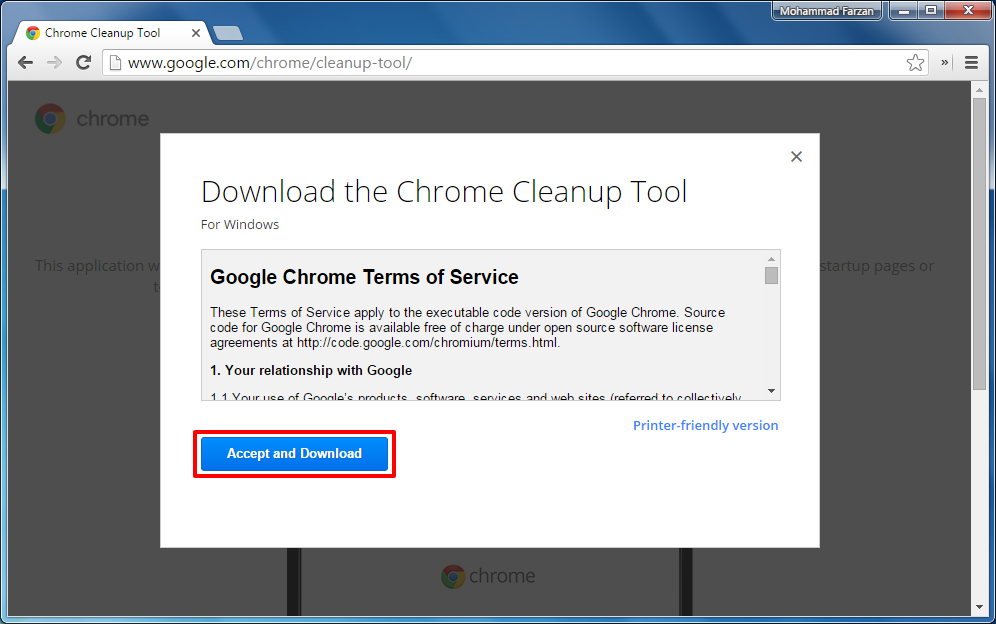Click the 'Download the Chrome Cleanup Tool' title
Image resolution: width=996 pixels, height=624 pixels.
pyautogui.click(x=444, y=191)
